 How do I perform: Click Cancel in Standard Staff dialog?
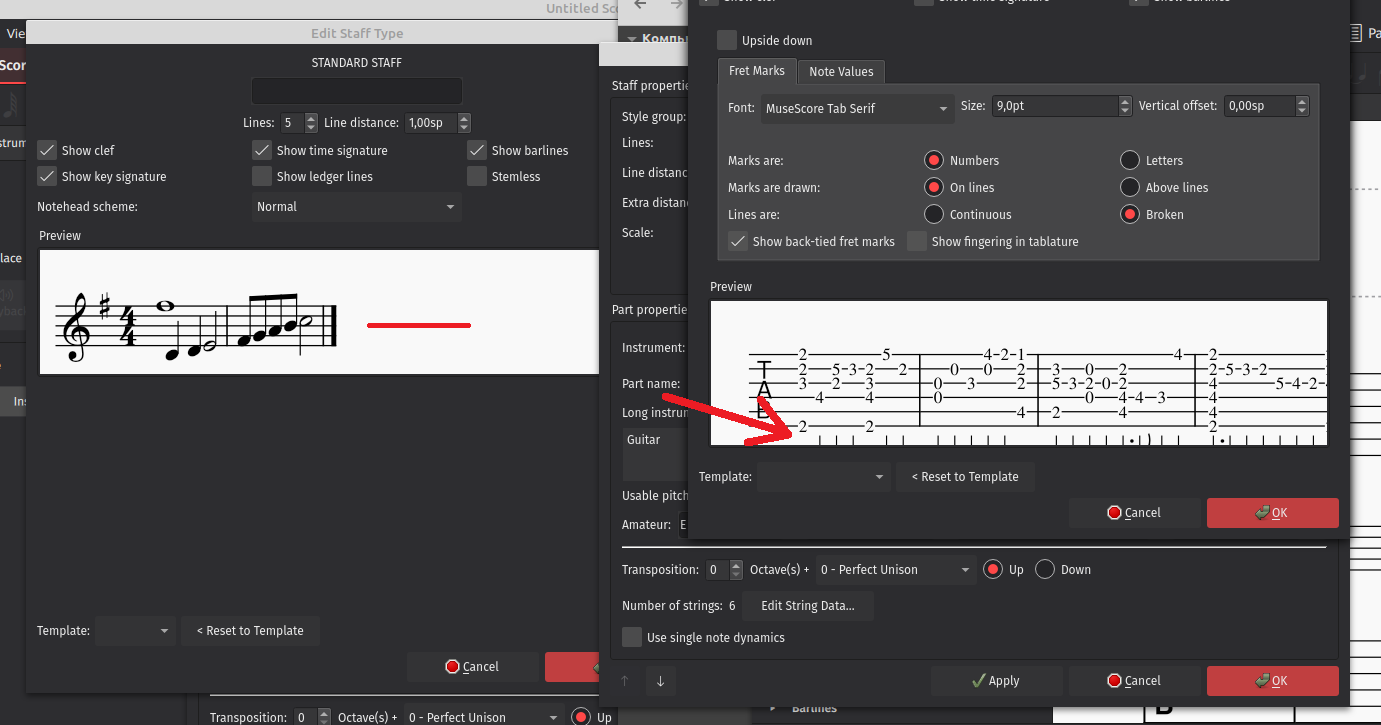point(472,667)
